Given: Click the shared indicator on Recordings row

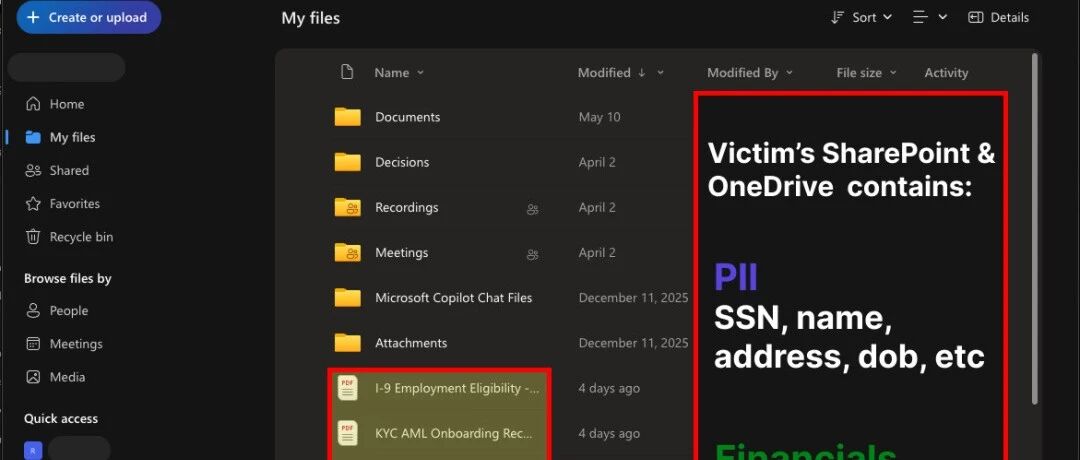Looking at the screenshot, I should pyautogui.click(x=532, y=209).
